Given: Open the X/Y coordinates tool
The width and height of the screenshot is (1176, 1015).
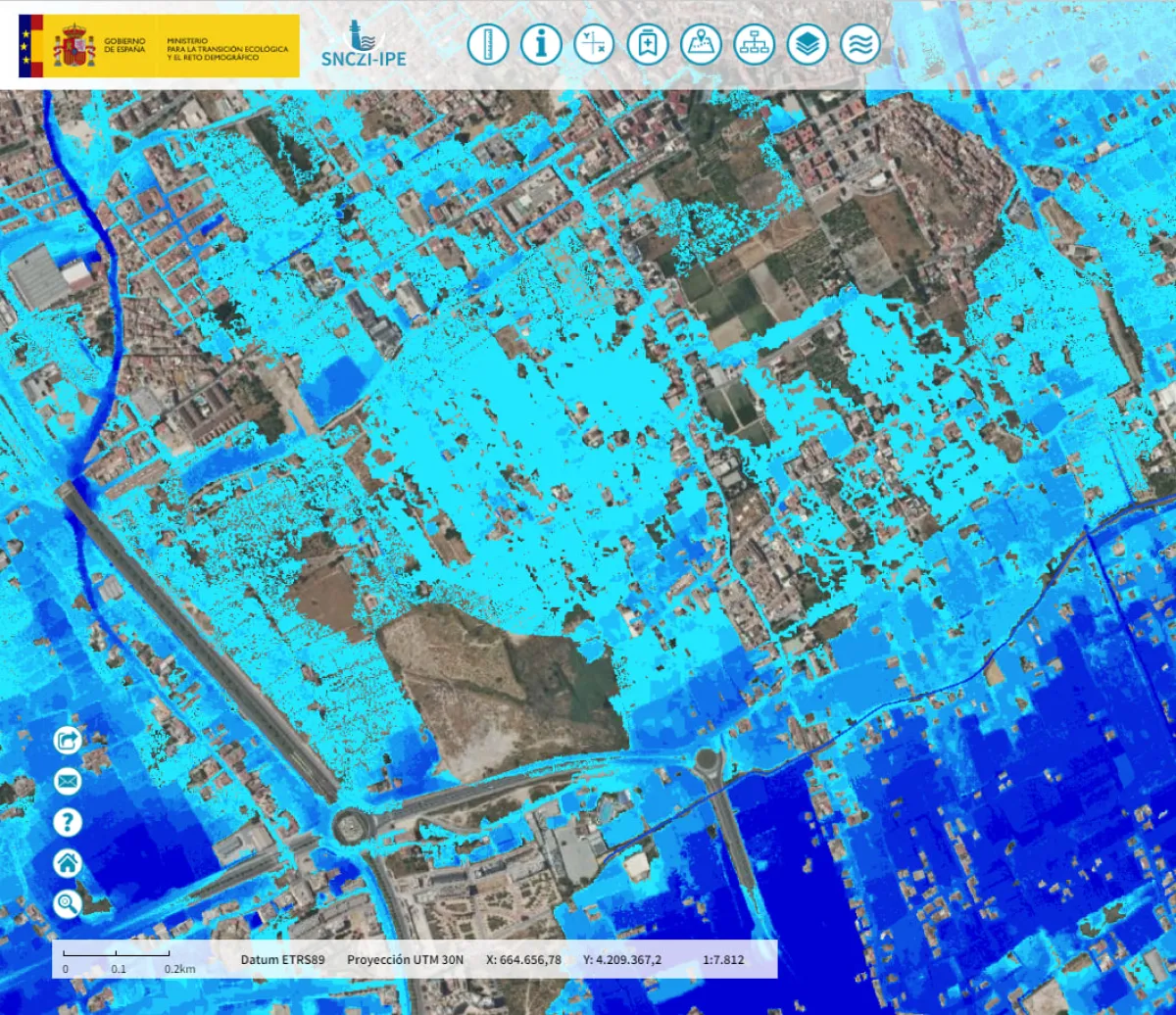Looking at the screenshot, I should (594, 45).
